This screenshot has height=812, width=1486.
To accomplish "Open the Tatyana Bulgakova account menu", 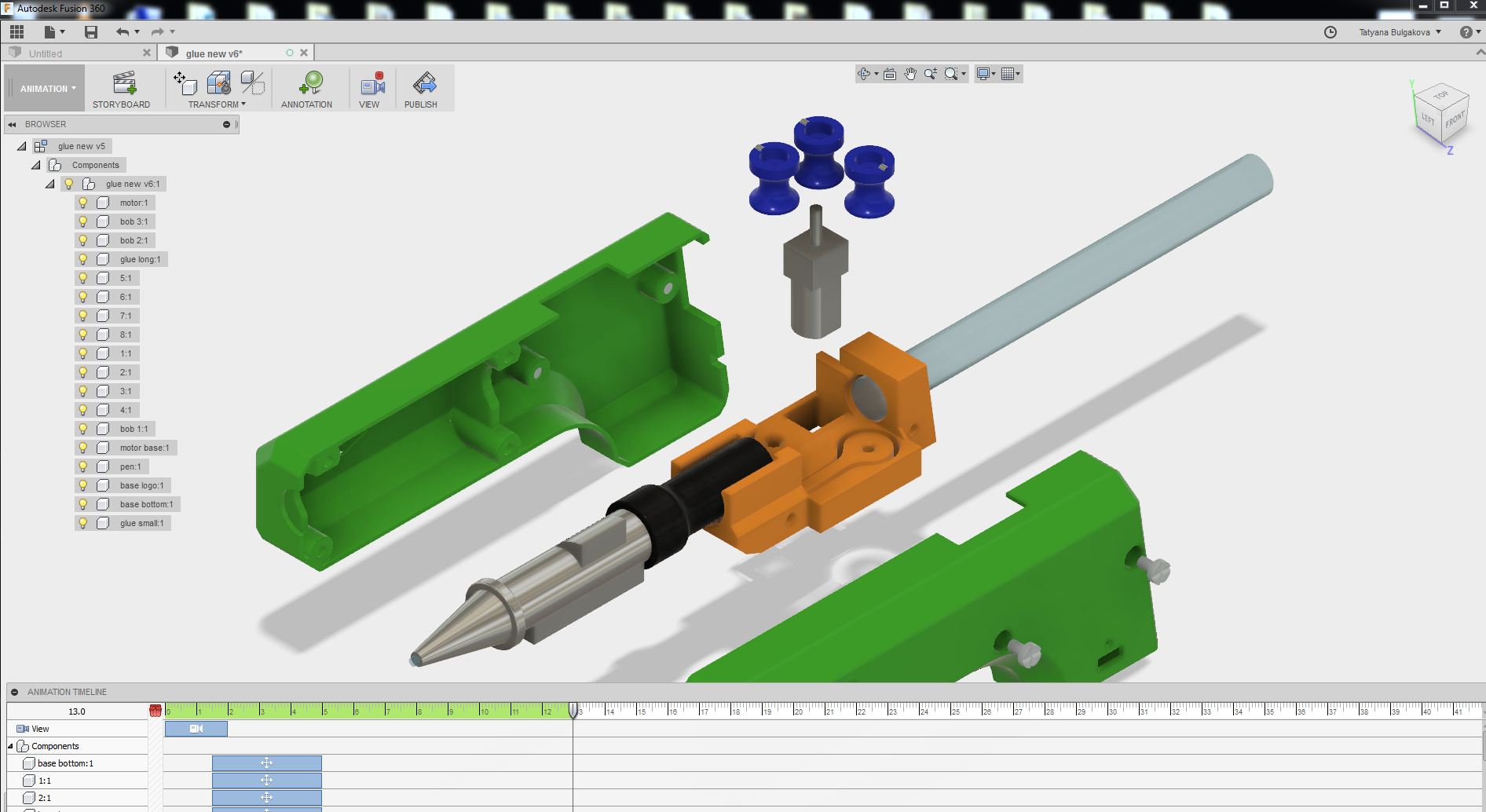I will 1400,32.
